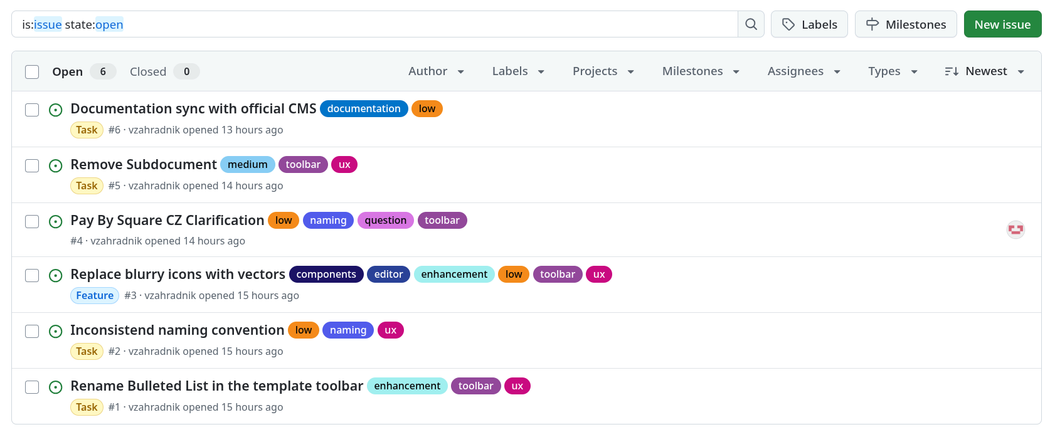
Task: Open the Labels filter dropdown in header
Action: click(518, 71)
